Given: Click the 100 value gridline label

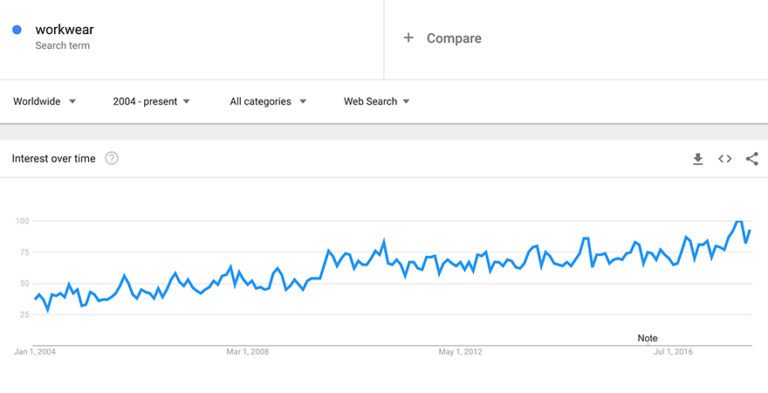Looking at the screenshot, I should (23, 221).
